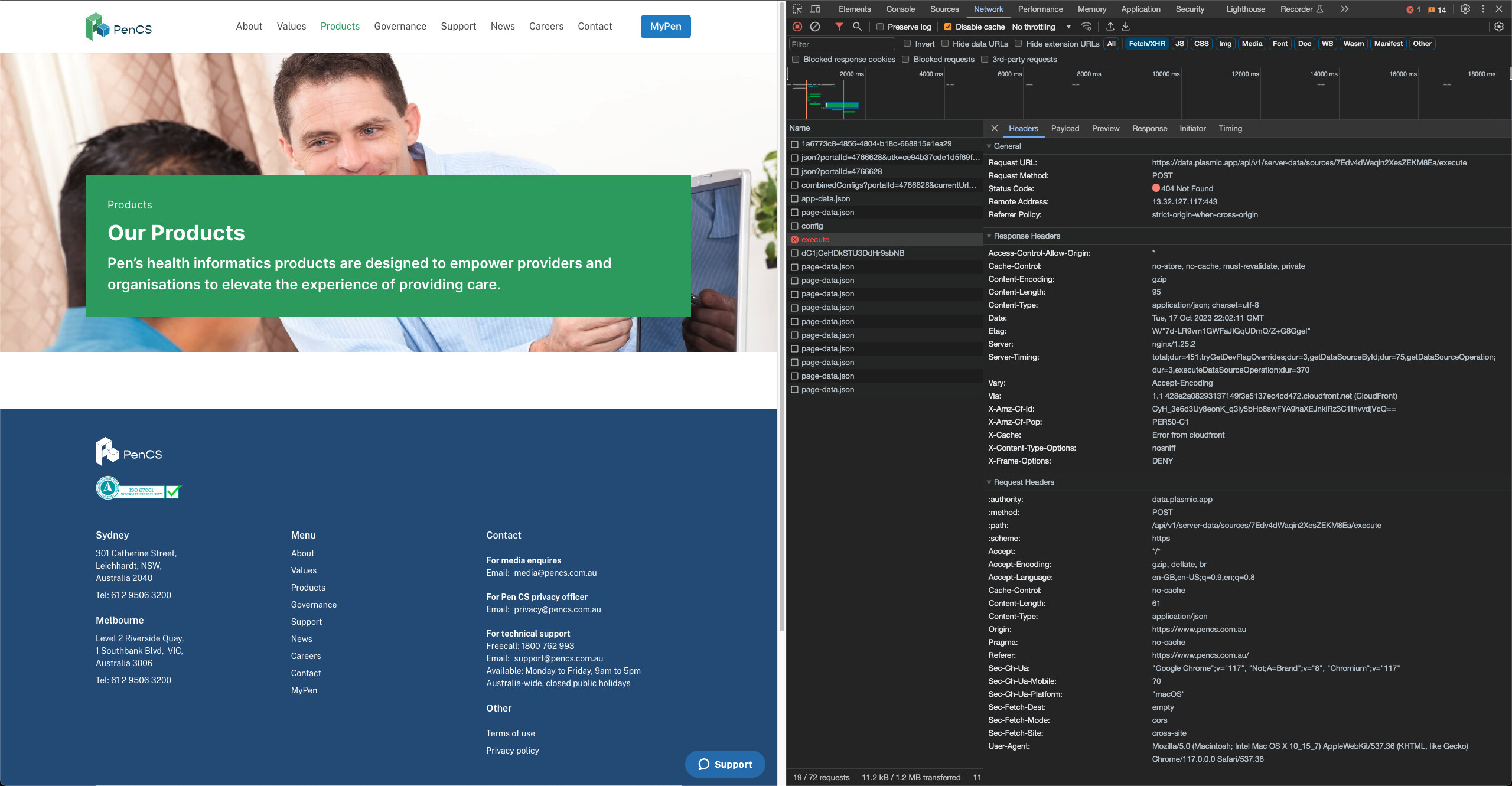Clear the network log

815,27
